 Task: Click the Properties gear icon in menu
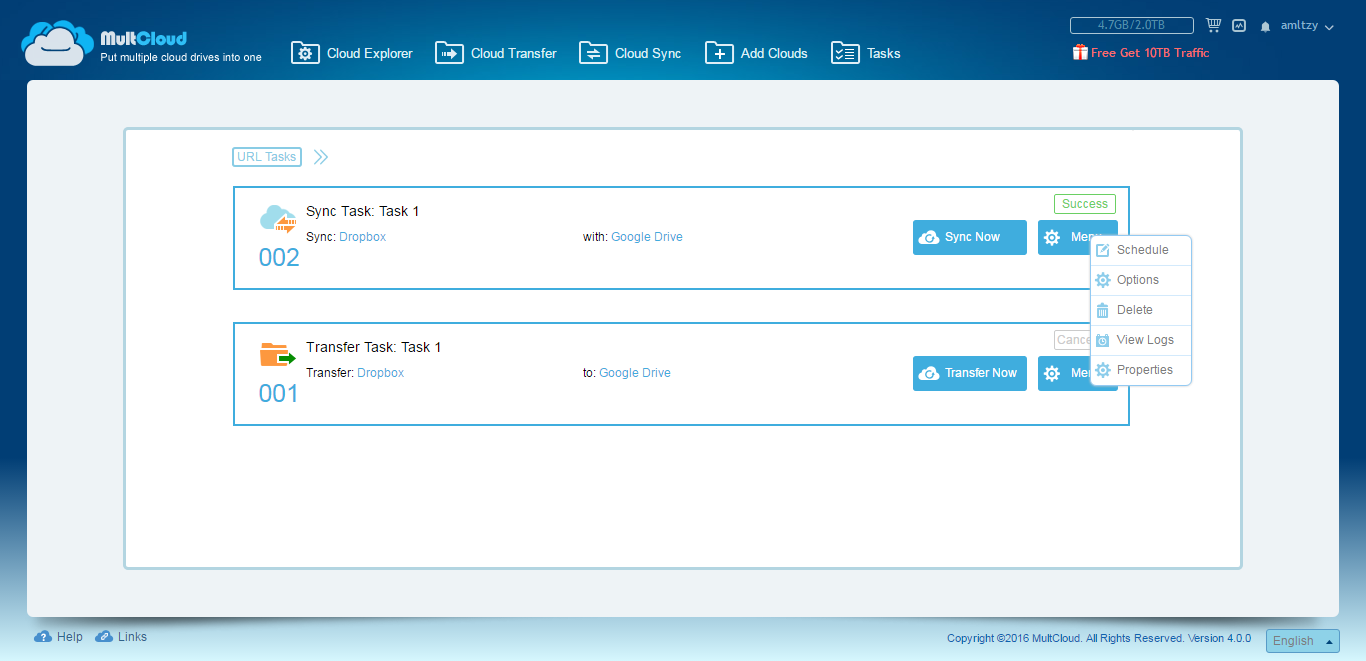coord(1103,370)
